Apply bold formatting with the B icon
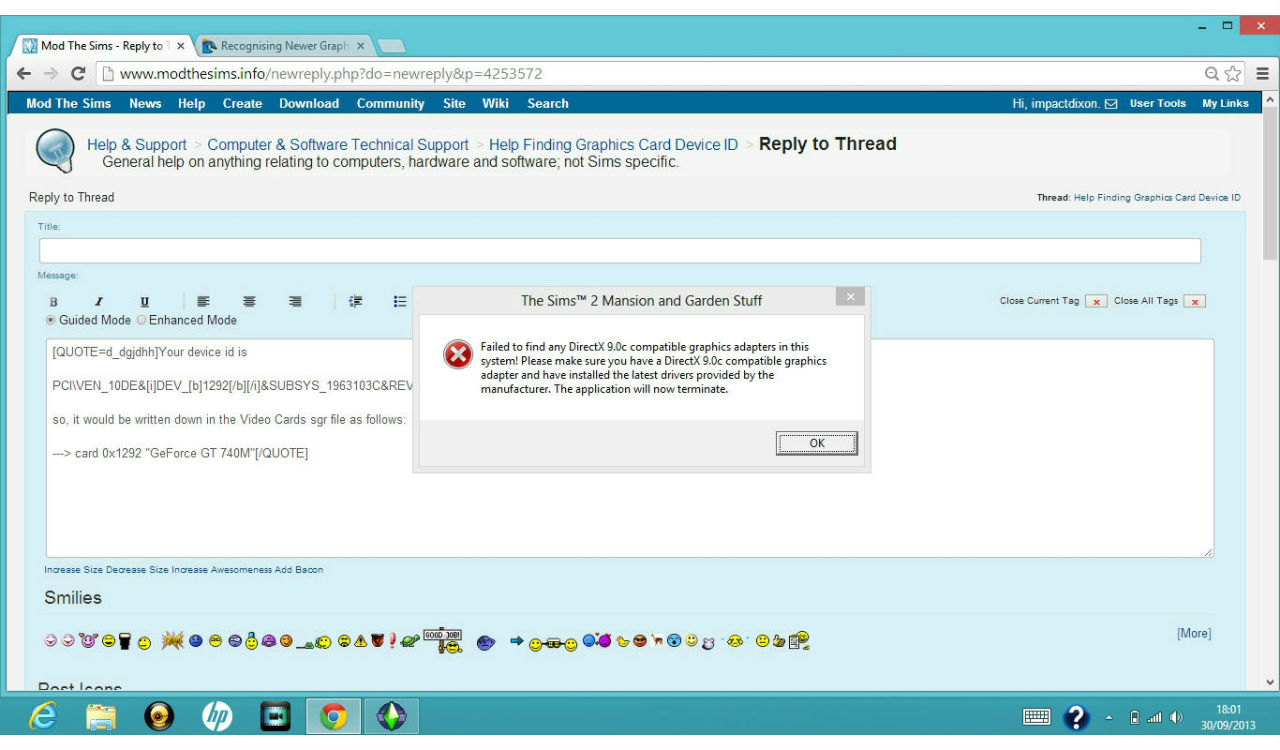This screenshot has height=750, width=1280. [54, 302]
